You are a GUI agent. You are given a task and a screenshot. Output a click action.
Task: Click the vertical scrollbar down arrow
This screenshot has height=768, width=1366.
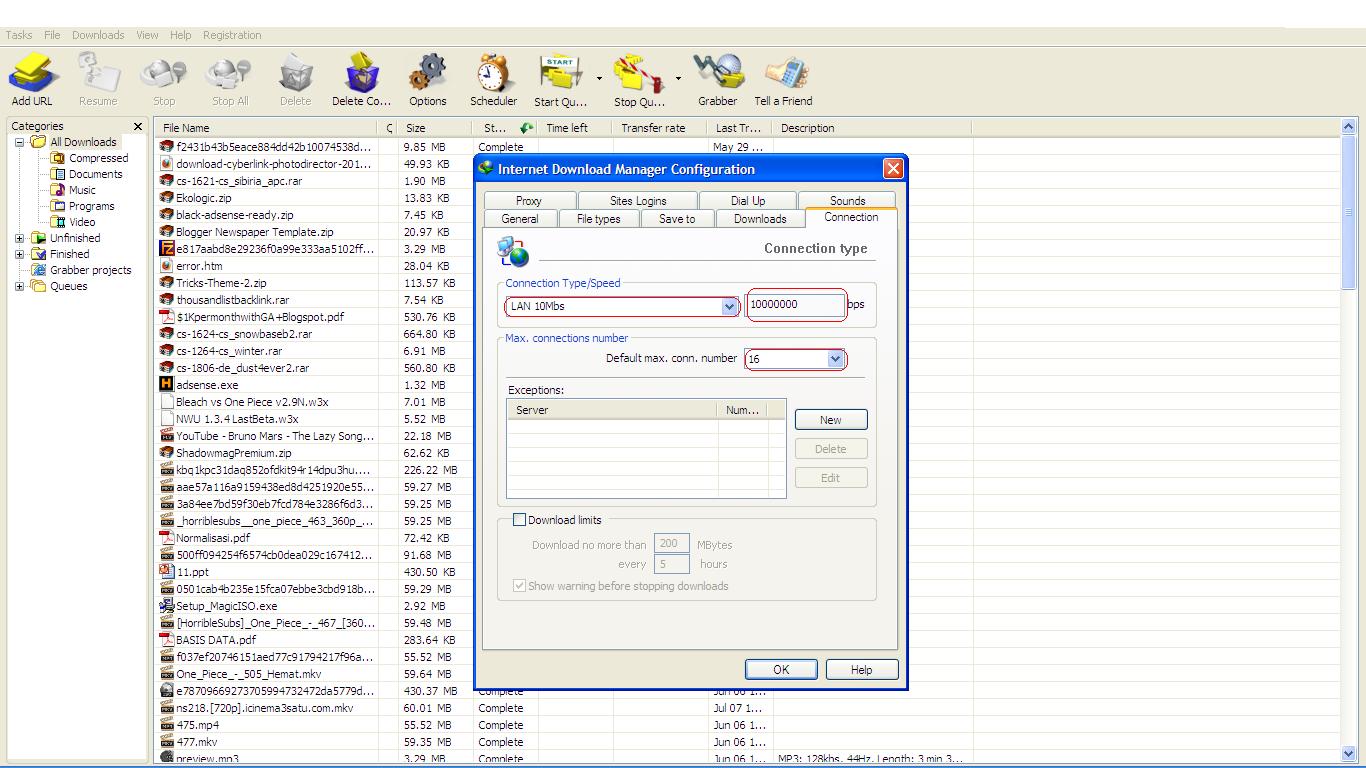click(x=1350, y=753)
